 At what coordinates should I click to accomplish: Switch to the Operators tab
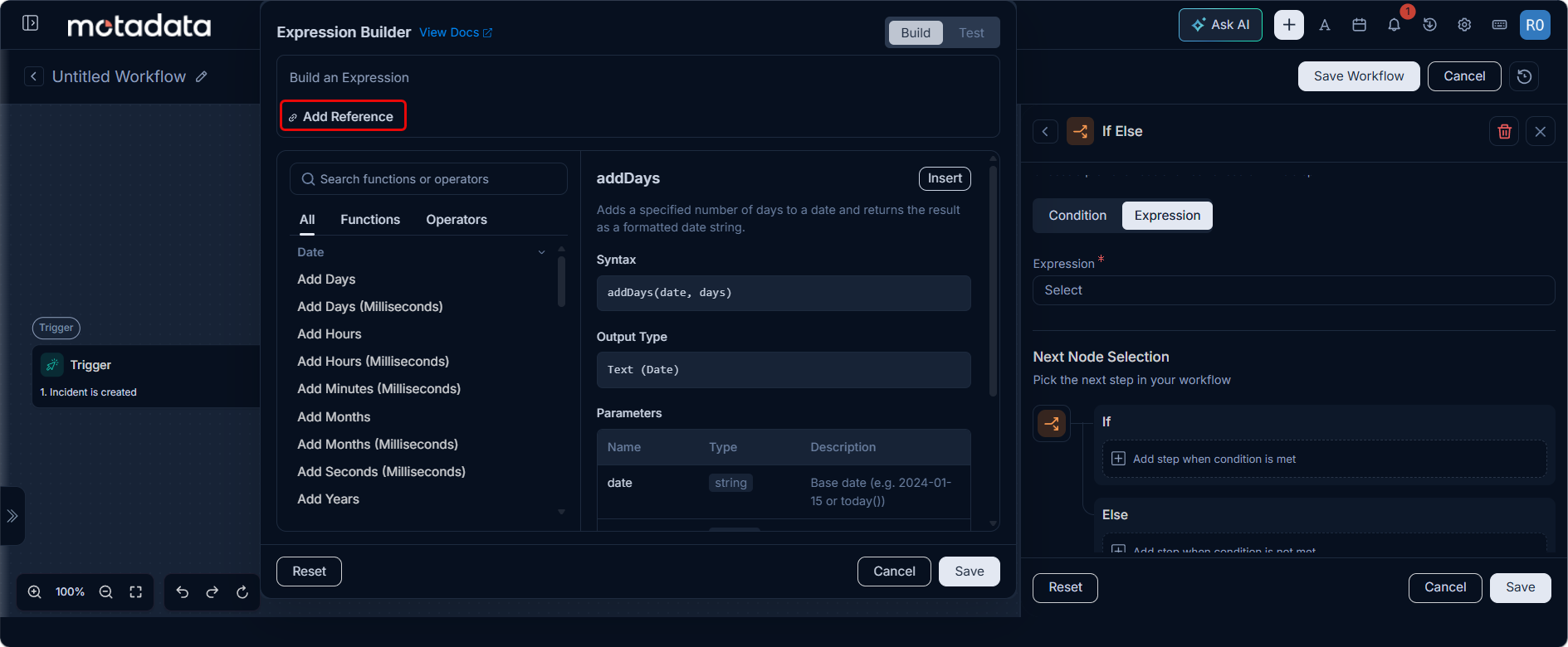(457, 220)
